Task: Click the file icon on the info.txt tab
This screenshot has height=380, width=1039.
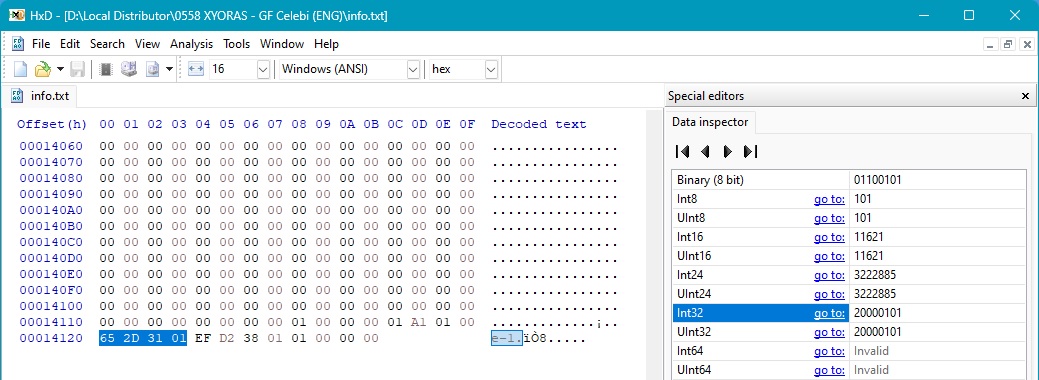Action: 18,96
